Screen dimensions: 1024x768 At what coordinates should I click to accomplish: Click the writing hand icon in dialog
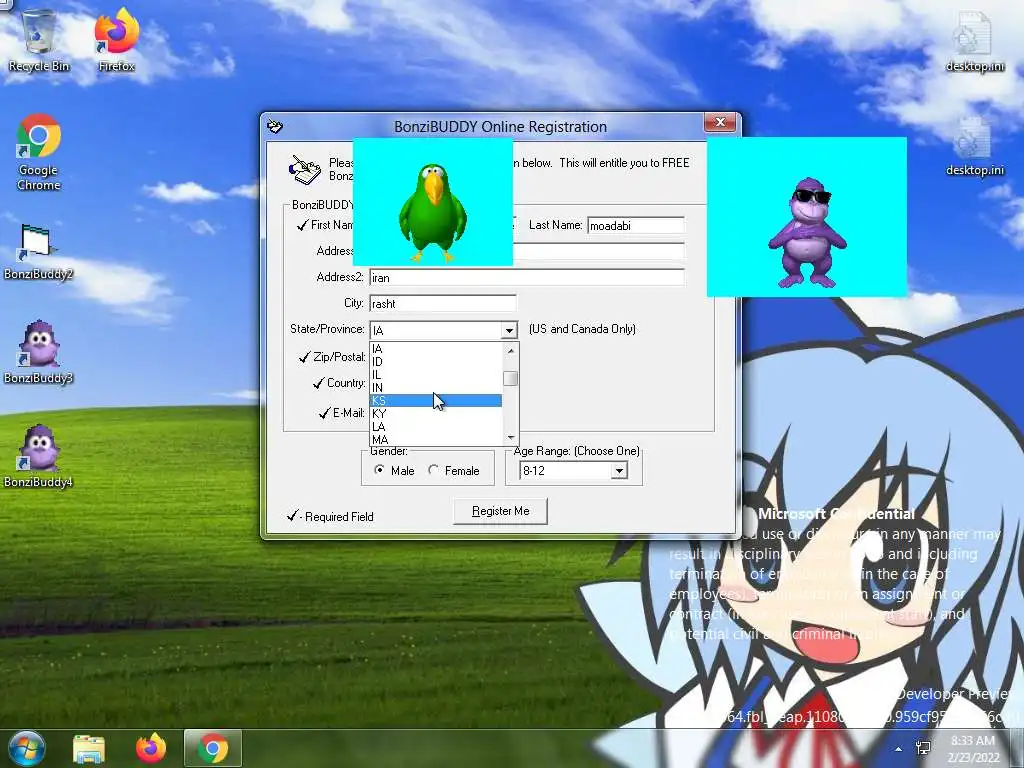pyautogui.click(x=304, y=170)
